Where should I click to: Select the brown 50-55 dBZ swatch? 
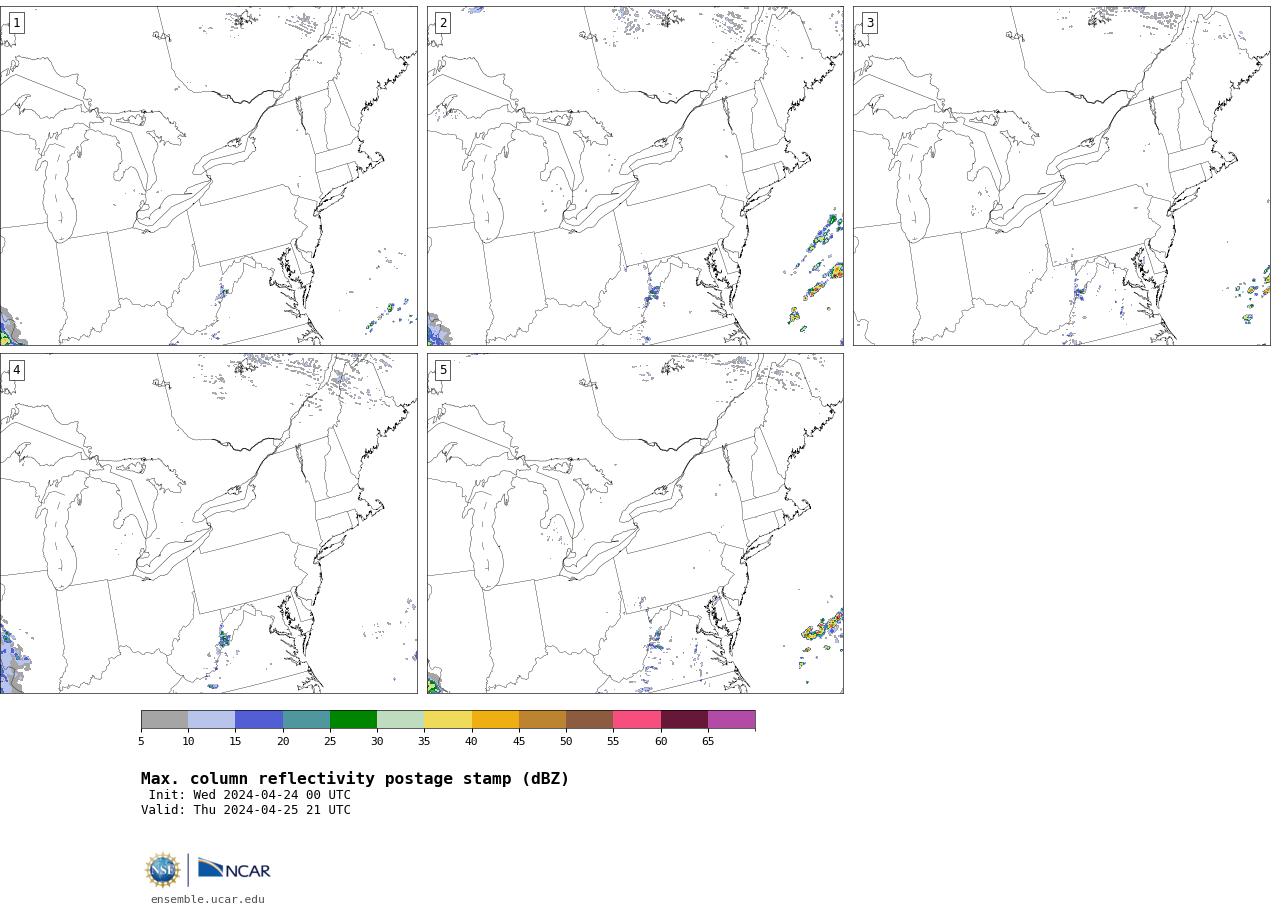pyautogui.click(x=590, y=720)
